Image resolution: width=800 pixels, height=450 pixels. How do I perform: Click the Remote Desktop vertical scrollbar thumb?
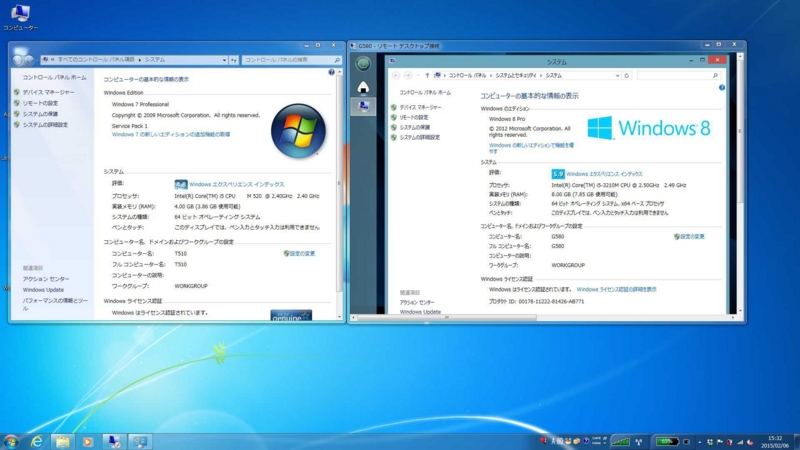tap(740, 132)
